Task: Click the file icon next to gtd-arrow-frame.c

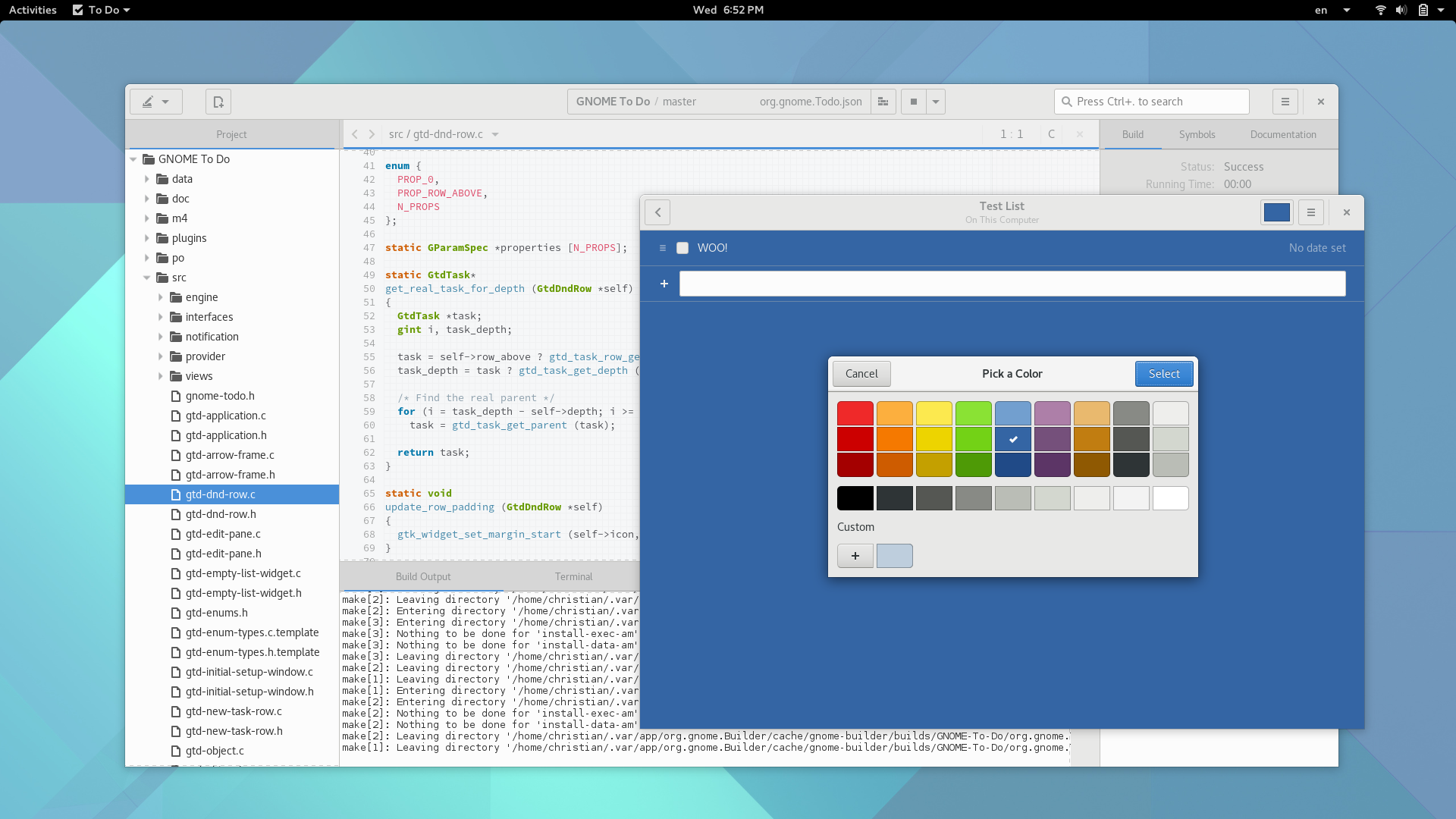Action: tap(176, 455)
